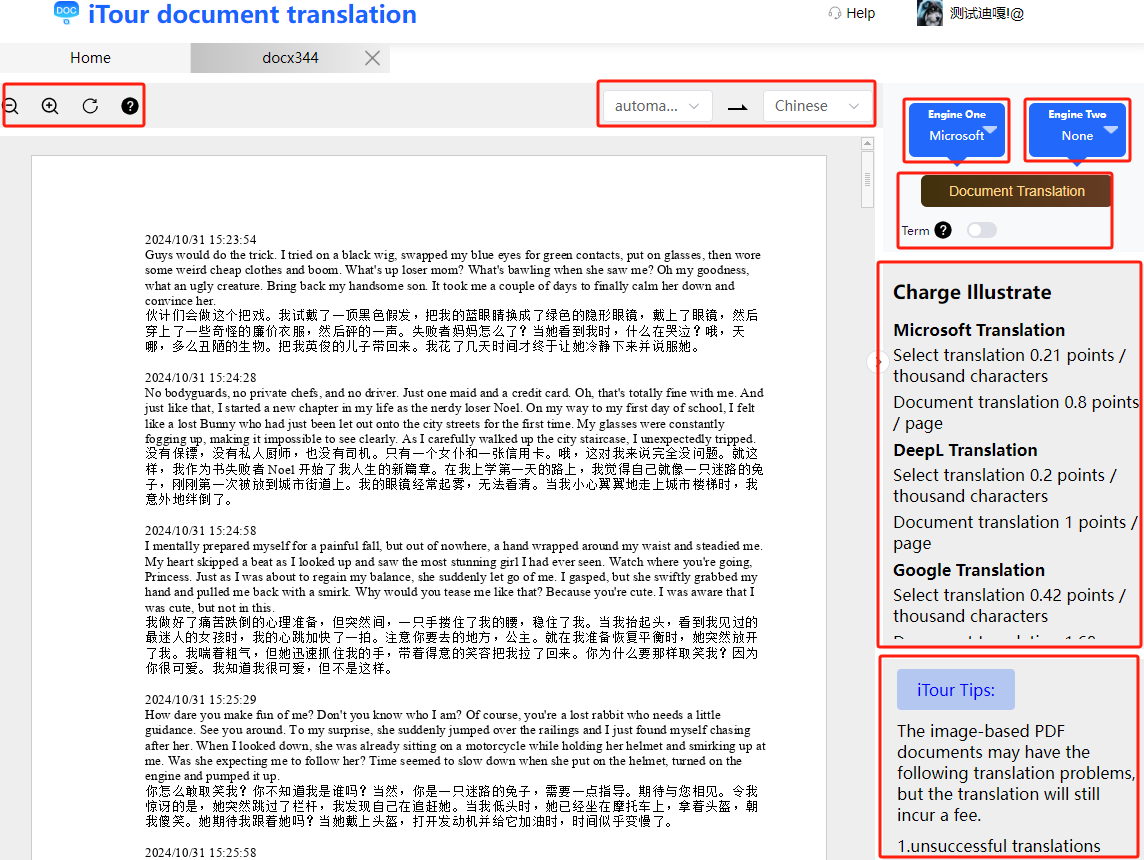Click the rotate/refresh document icon
Screen dimensions: 1144x860
pos(90,106)
